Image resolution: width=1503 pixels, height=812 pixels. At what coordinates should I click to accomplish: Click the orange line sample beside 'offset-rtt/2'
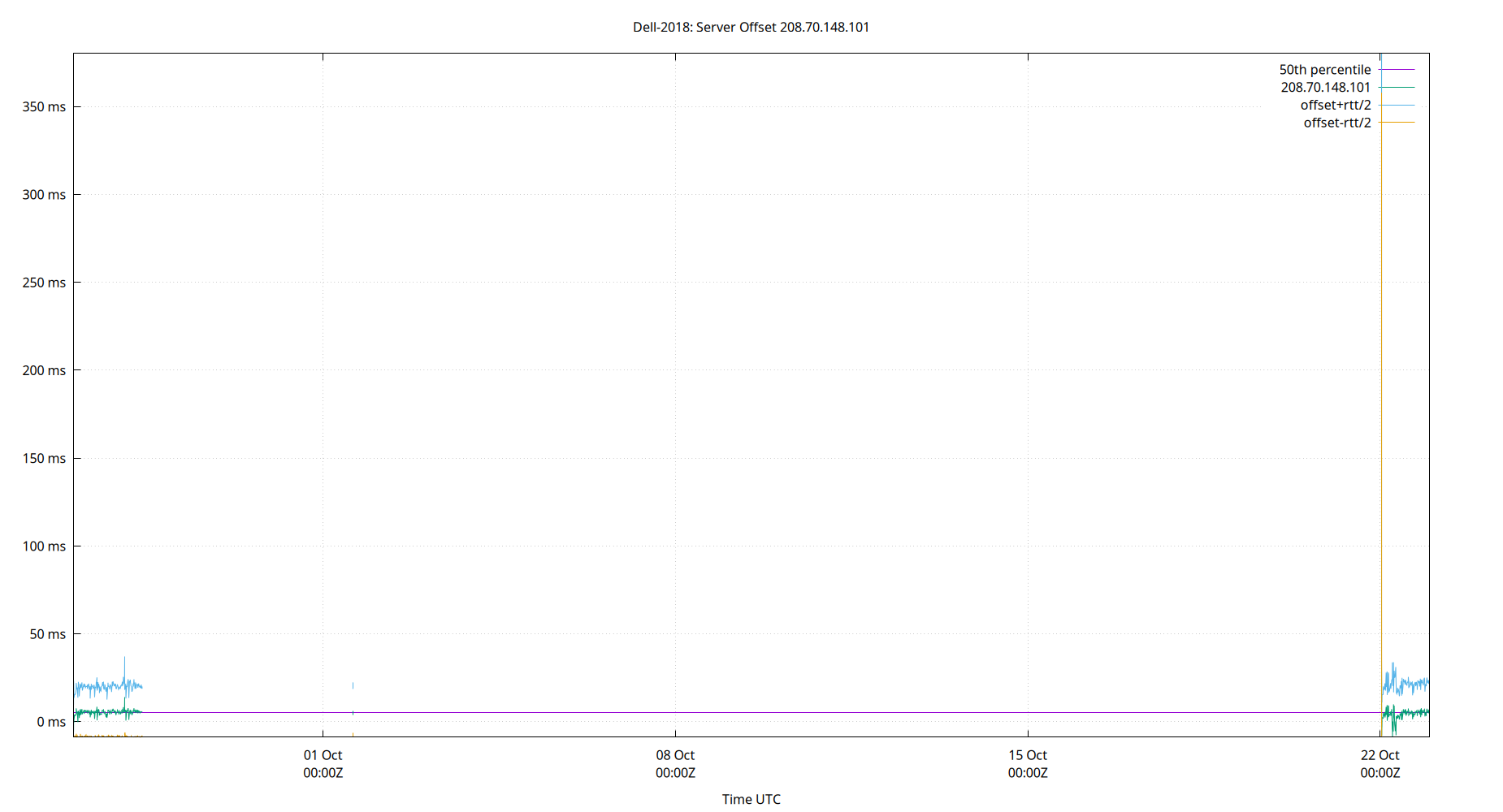pyautogui.click(x=1397, y=123)
